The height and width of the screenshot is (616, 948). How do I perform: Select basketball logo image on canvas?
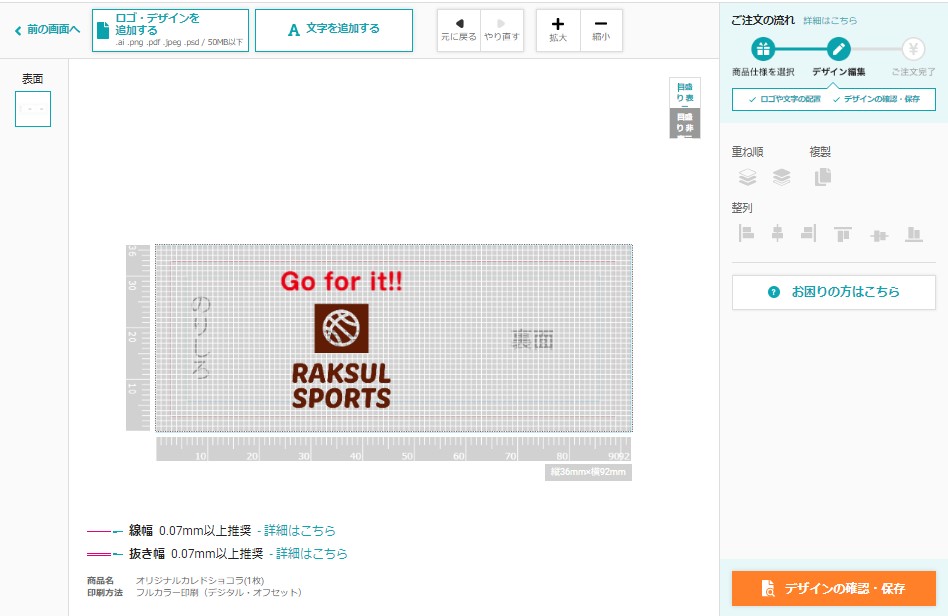pyautogui.click(x=342, y=328)
